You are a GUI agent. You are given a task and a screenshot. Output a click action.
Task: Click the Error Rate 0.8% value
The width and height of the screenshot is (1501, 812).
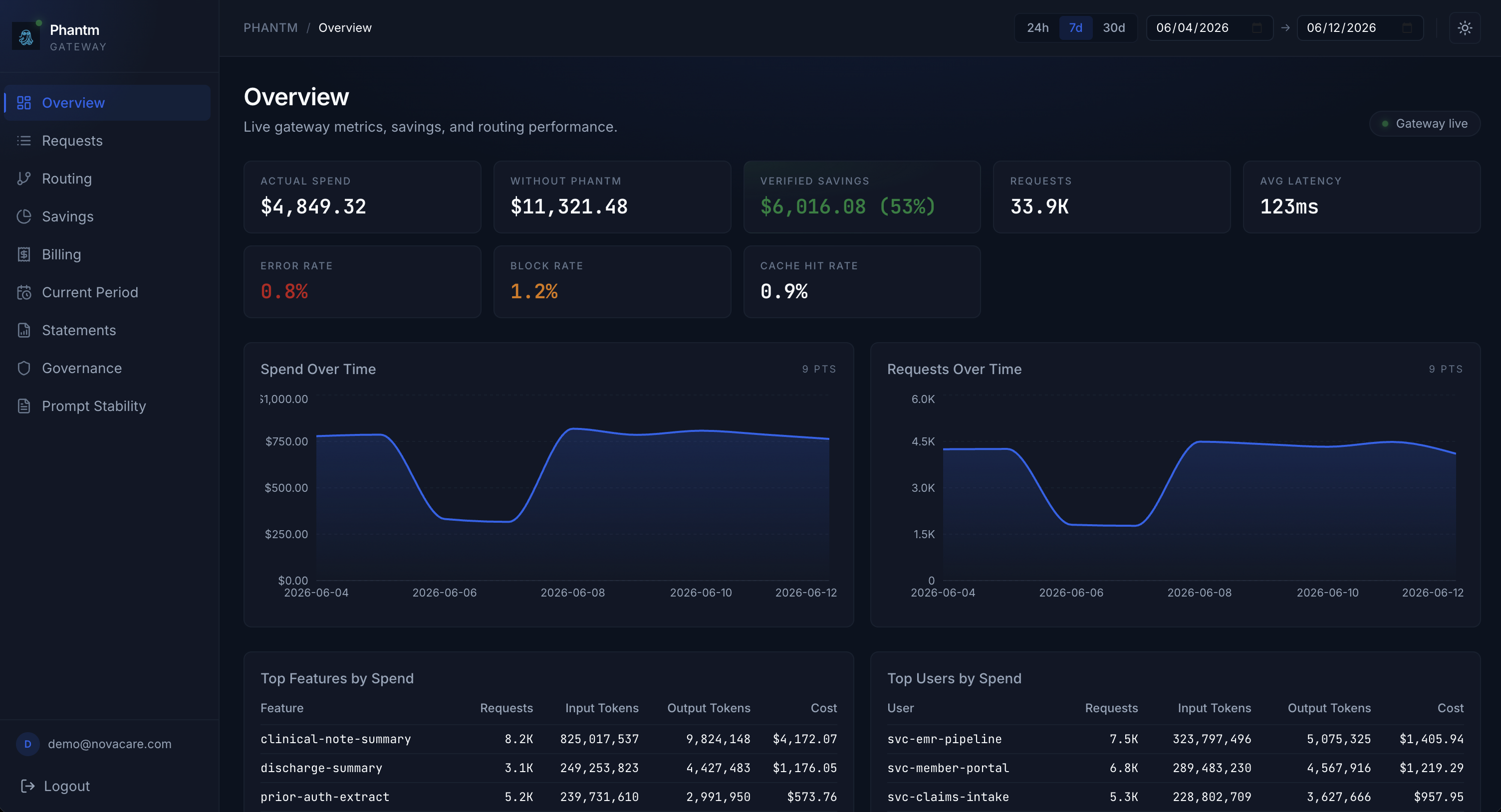coord(284,291)
